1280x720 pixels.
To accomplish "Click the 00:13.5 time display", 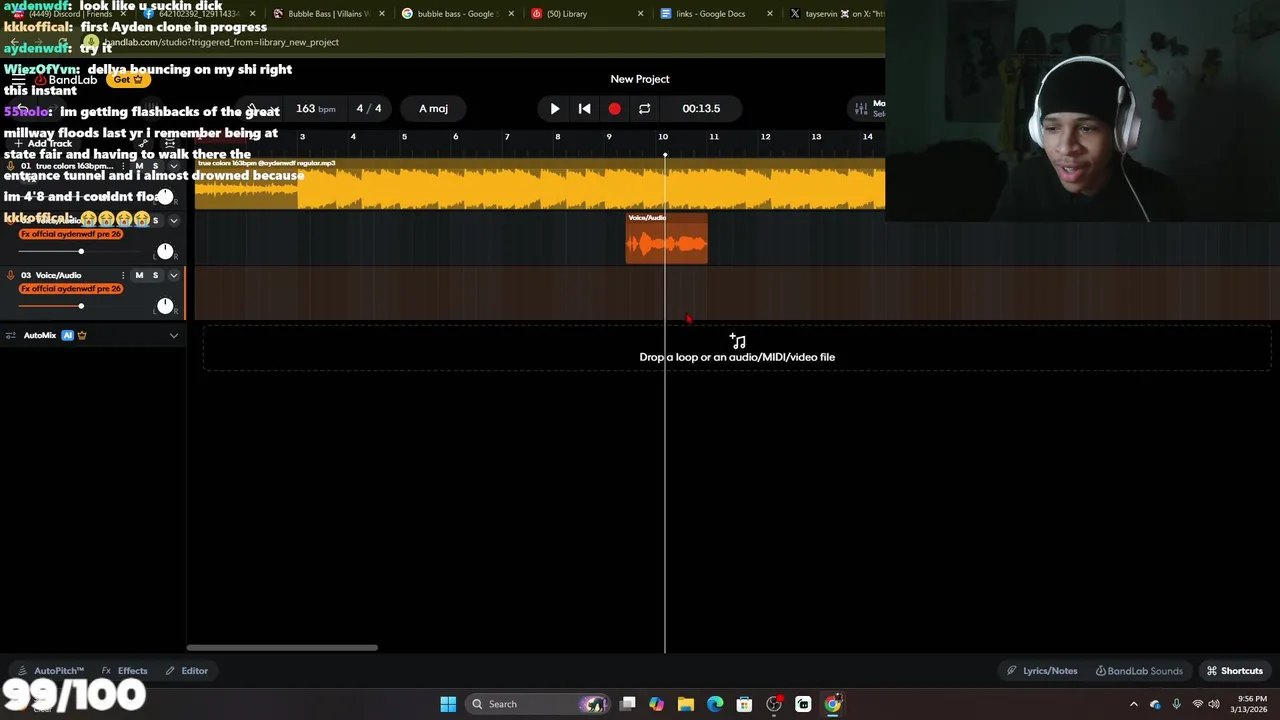I will pos(701,108).
